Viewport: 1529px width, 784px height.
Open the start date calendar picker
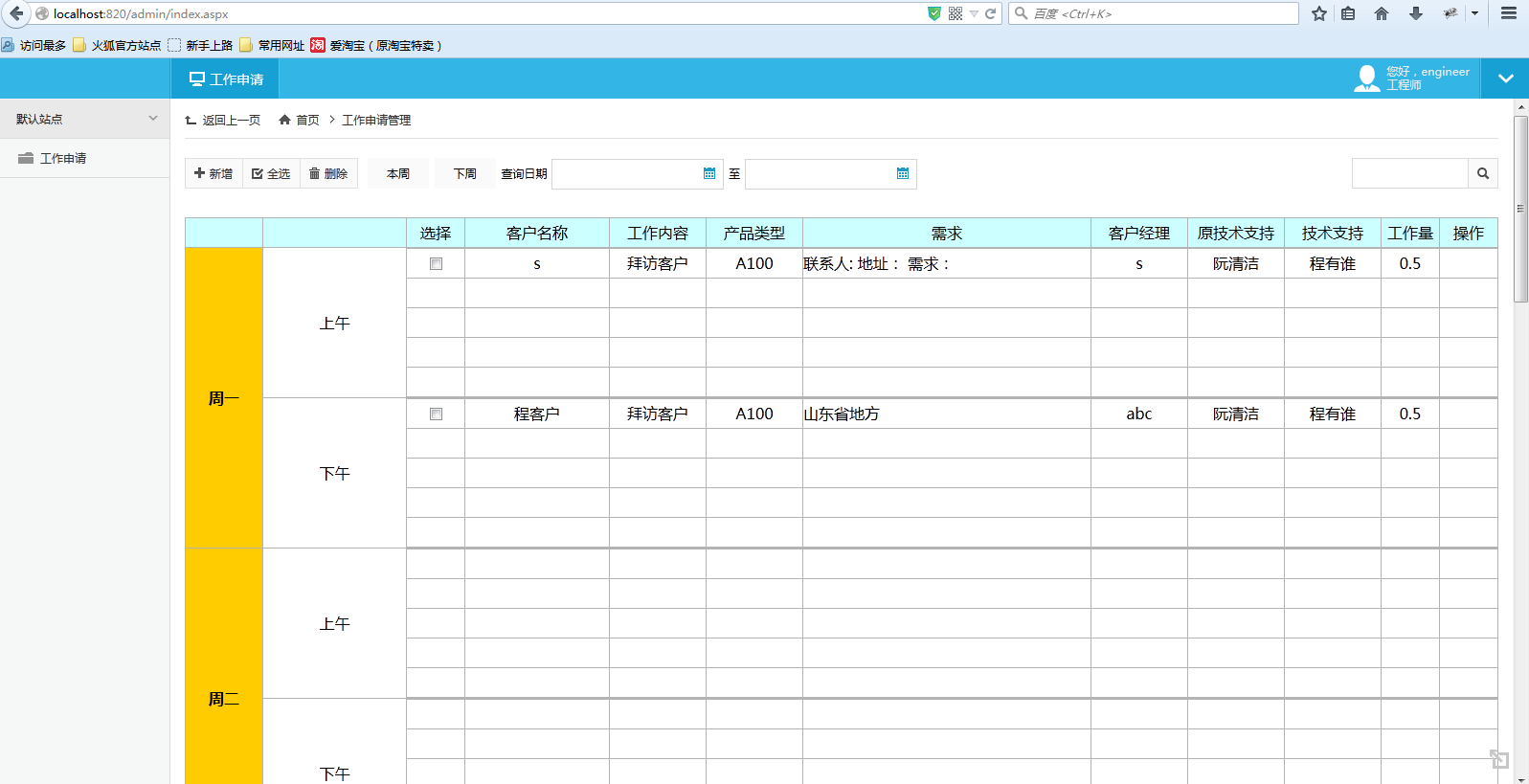tap(709, 173)
